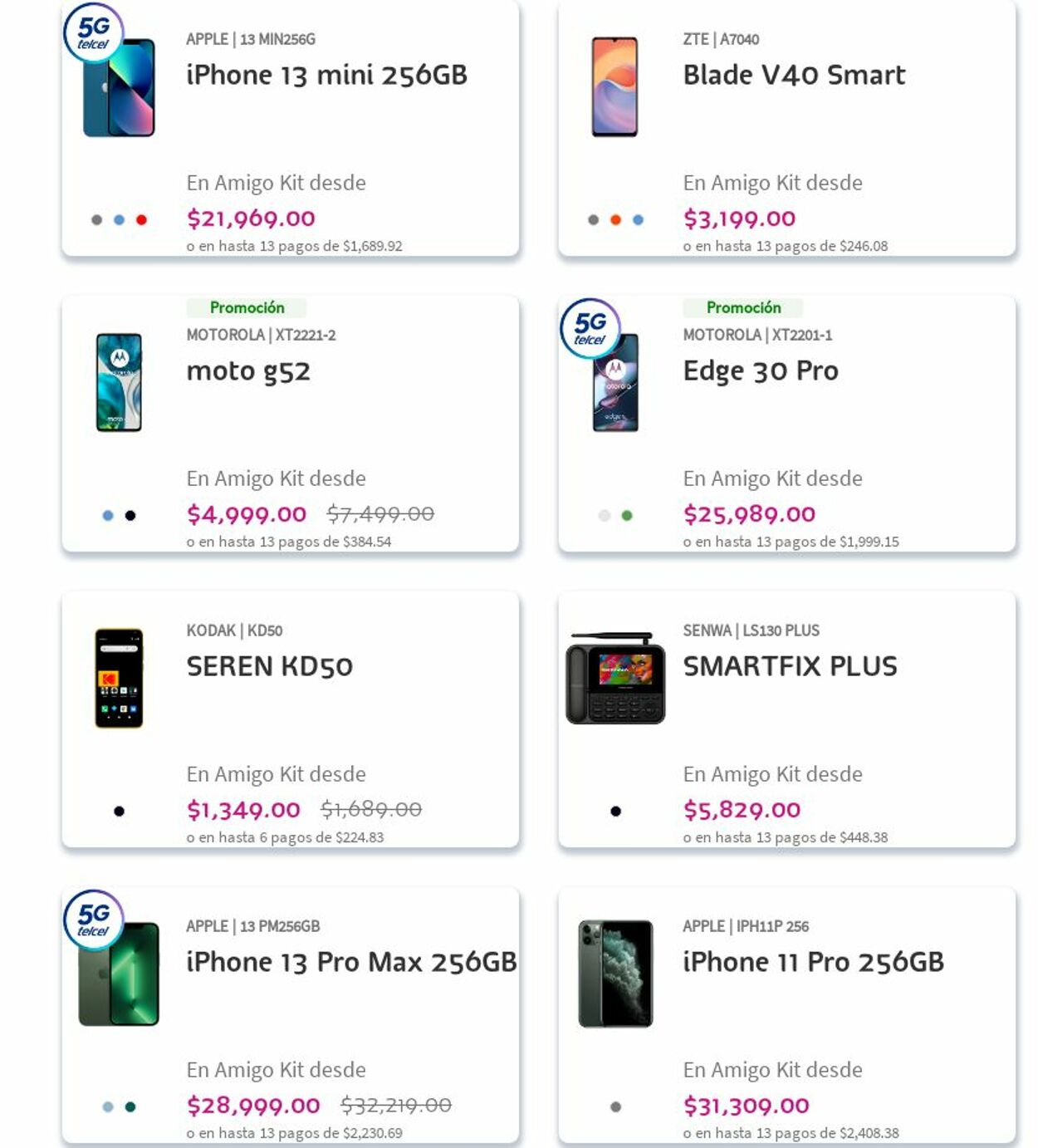Click the Blade V40 Smart phone image
Viewport: 1038px width, 1148px height.
point(614,87)
